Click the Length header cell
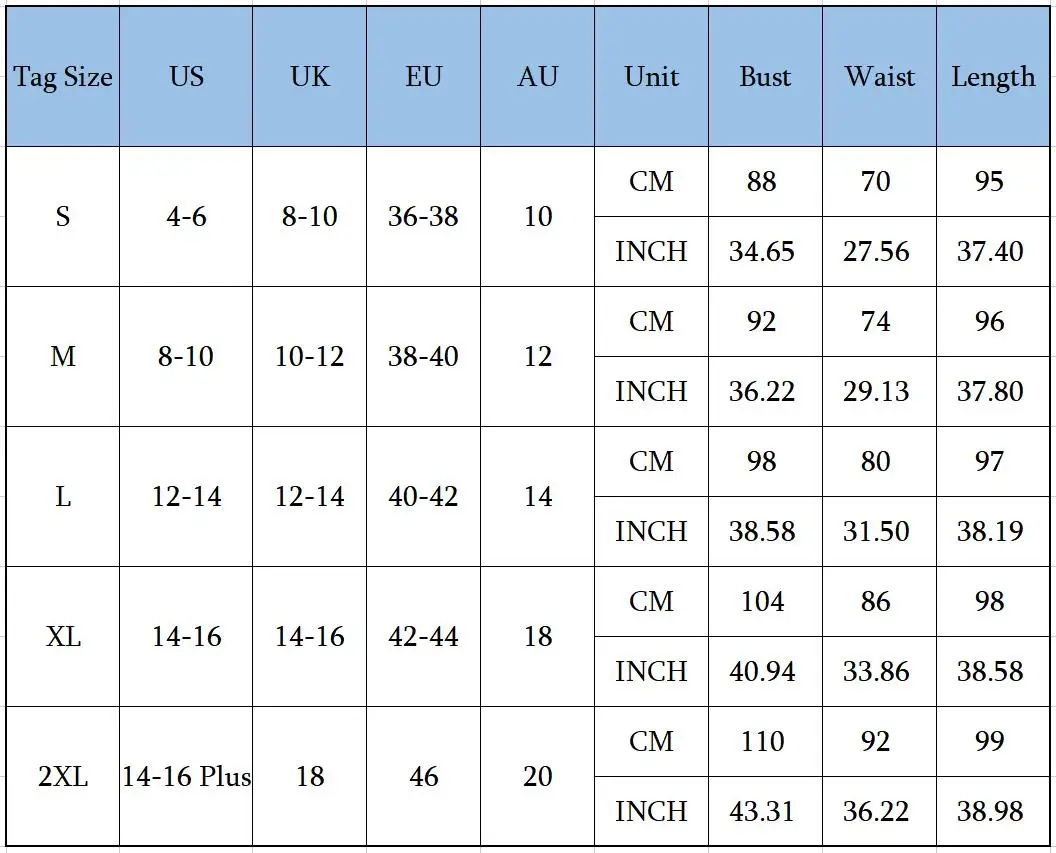The width and height of the screenshot is (1056, 853). pyautogui.click(x=993, y=76)
